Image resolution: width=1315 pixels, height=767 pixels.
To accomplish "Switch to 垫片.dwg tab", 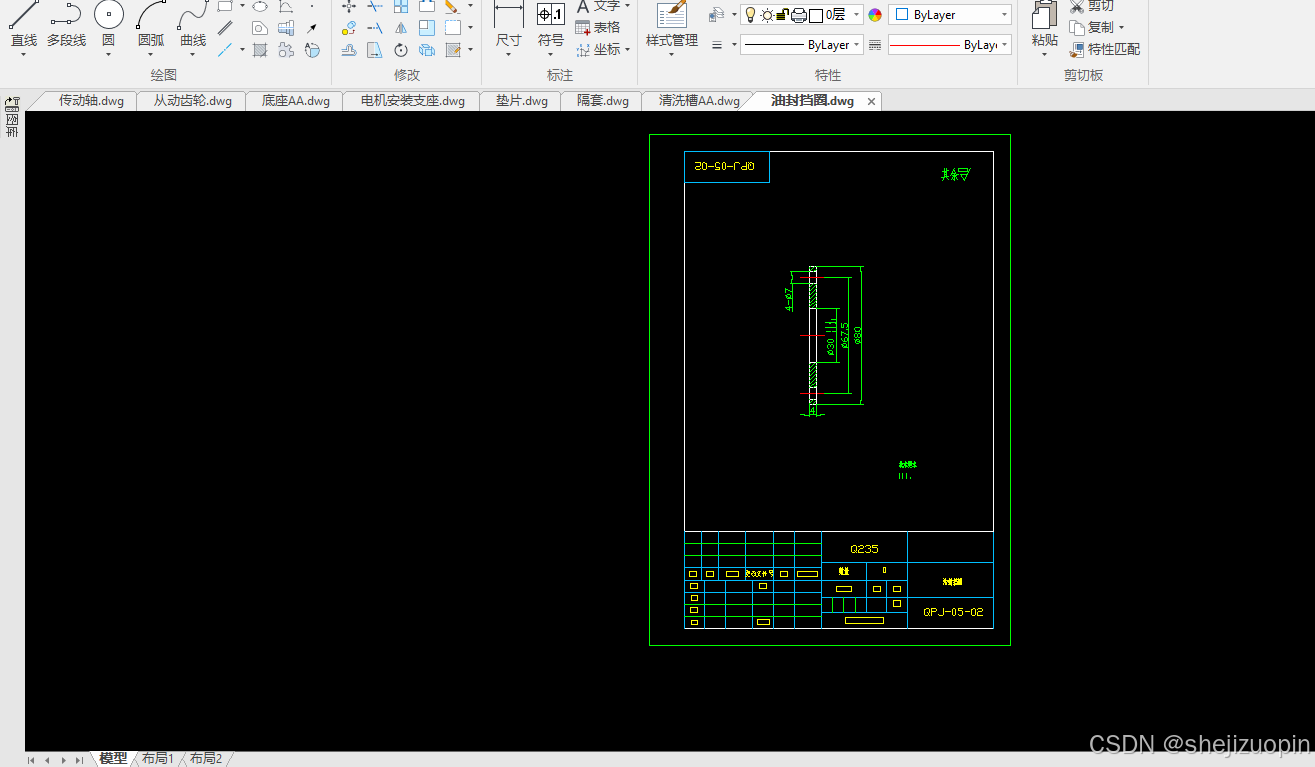I will coord(522,101).
